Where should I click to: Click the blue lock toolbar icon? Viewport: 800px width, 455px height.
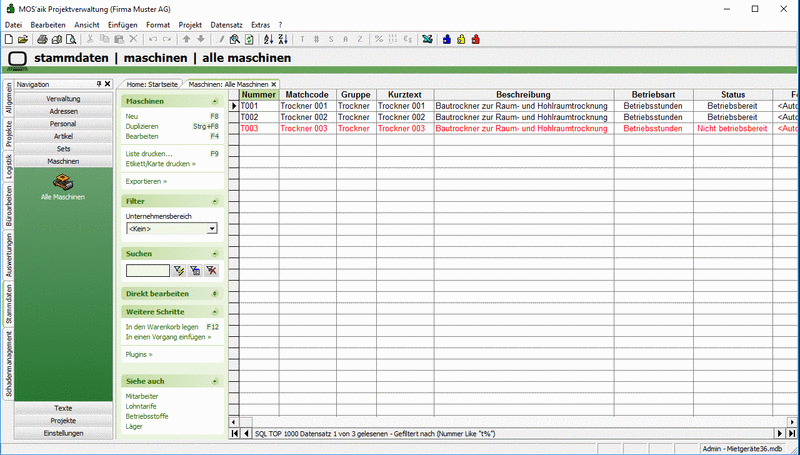click(447, 39)
